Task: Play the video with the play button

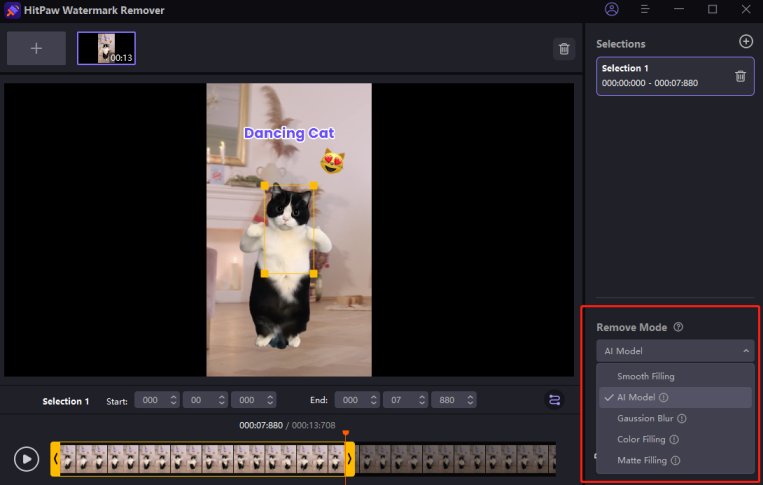Action: [x=26, y=459]
